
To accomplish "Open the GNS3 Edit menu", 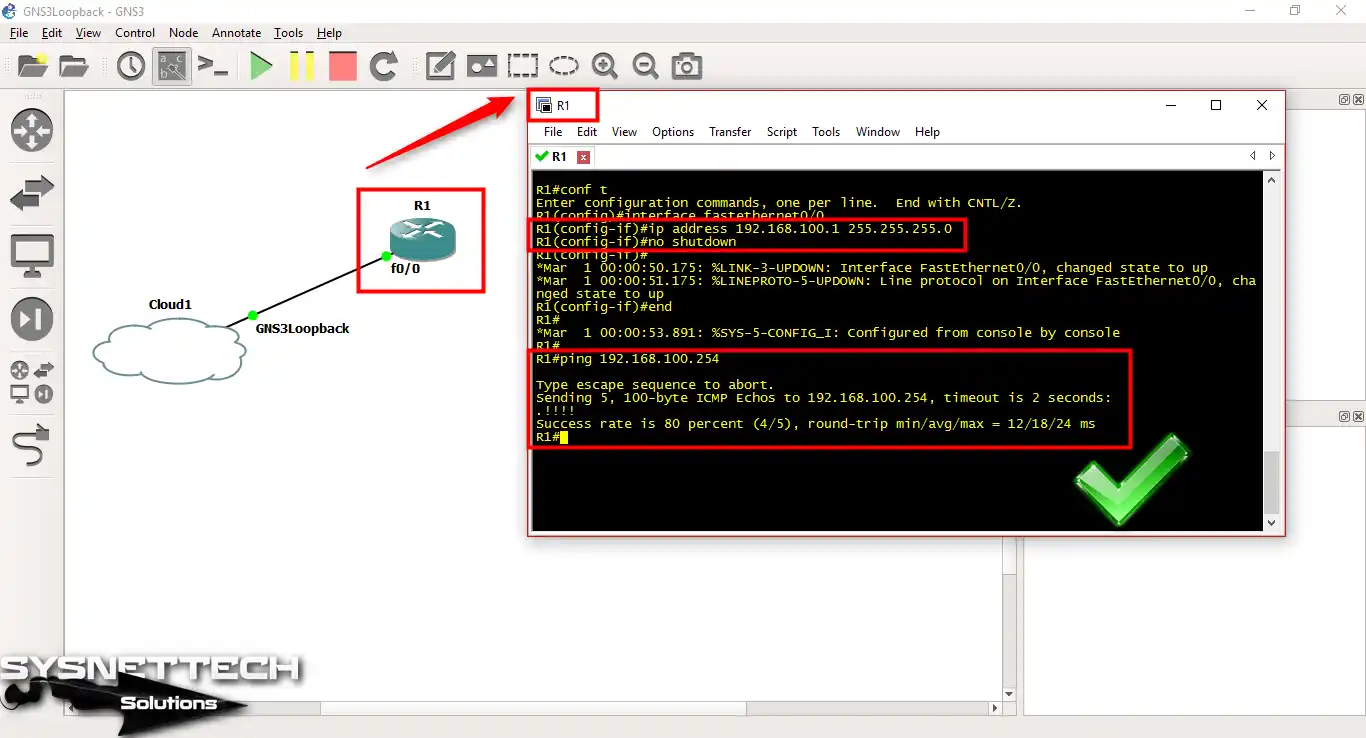I will click(x=52, y=33).
